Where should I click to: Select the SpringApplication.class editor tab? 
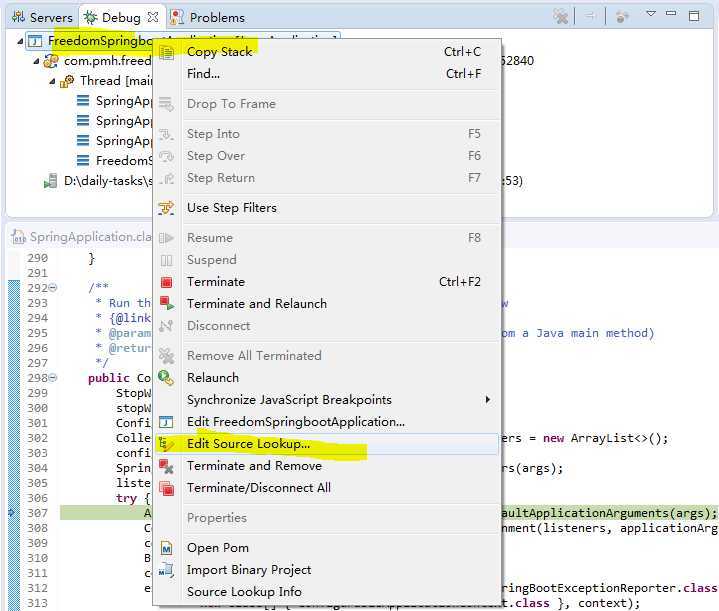(x=82, y=237)
